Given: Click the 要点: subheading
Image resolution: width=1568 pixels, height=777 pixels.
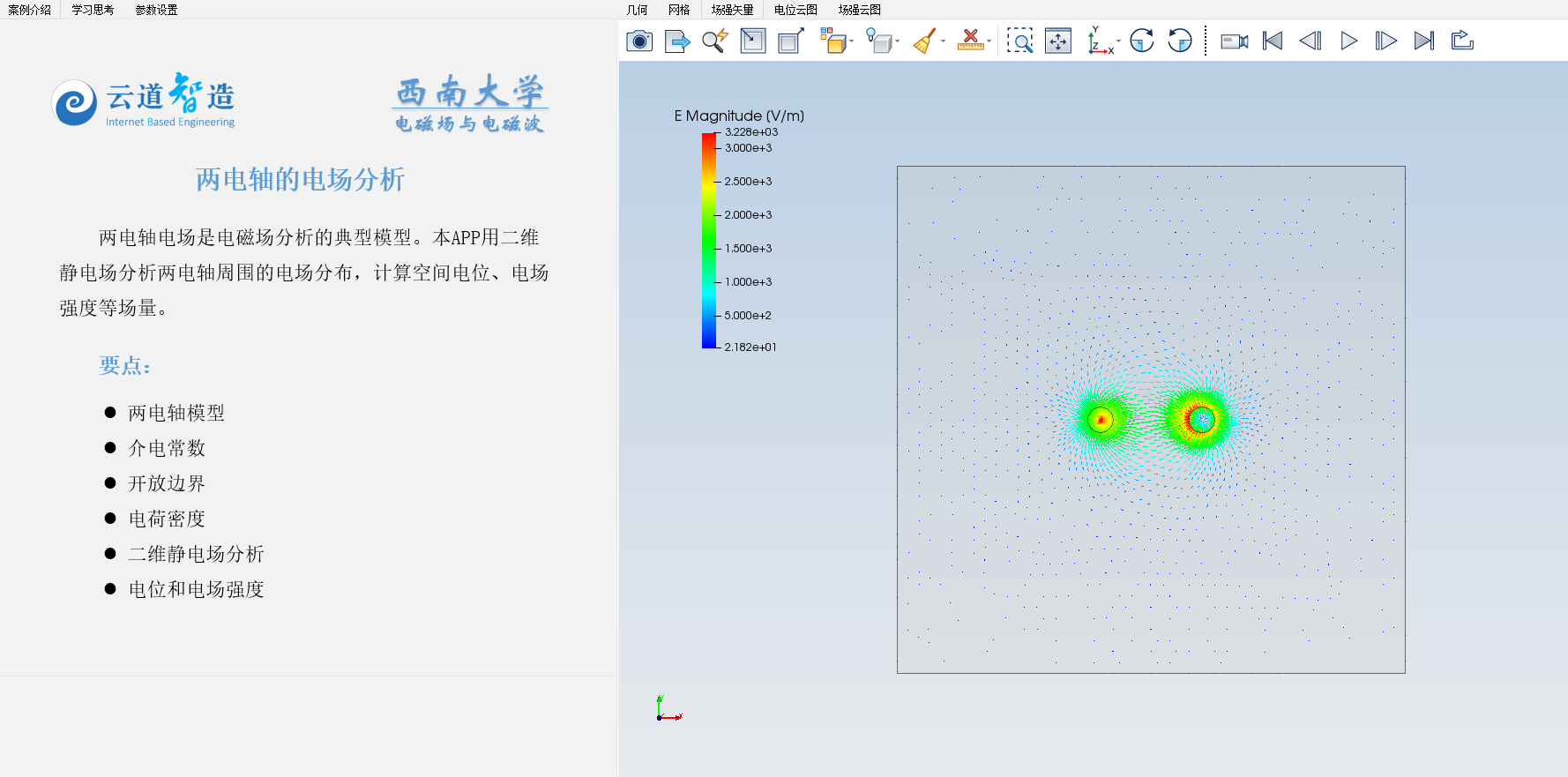Looking at the screenshot, I should pyautogui.click(x=125, y=366).
